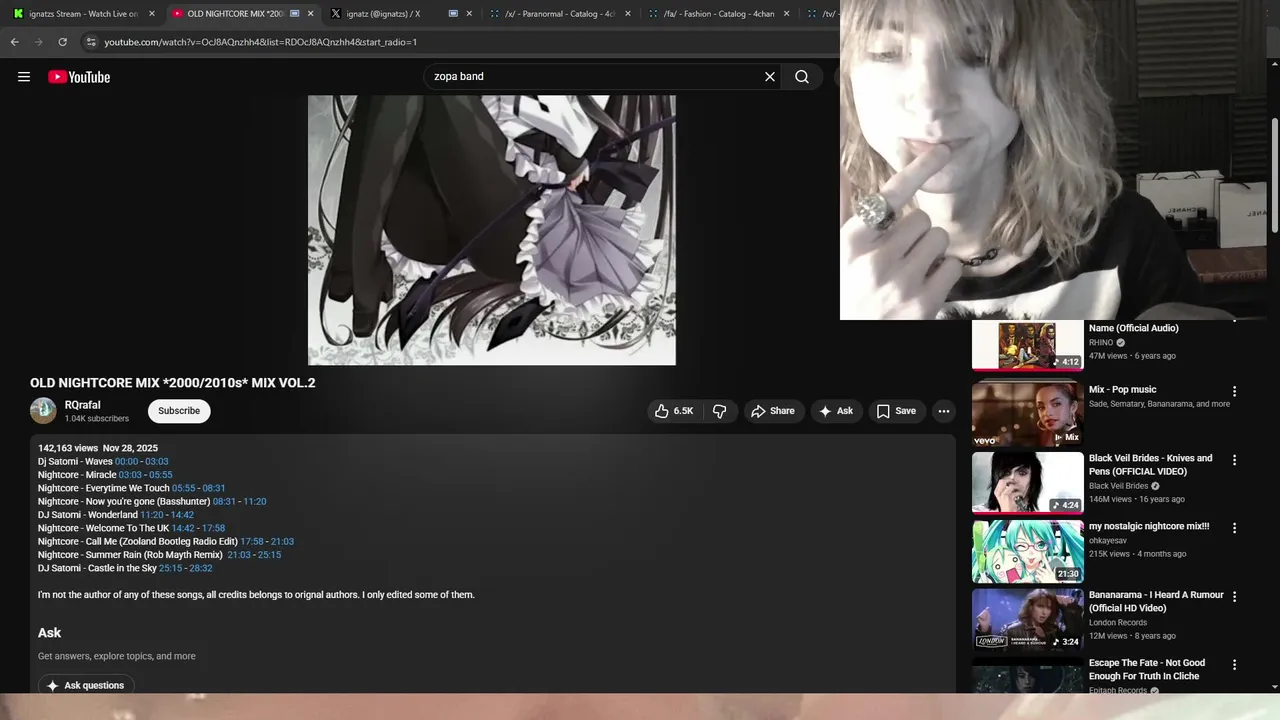Open the YouTube guide hamburger menu

[24, 77]
